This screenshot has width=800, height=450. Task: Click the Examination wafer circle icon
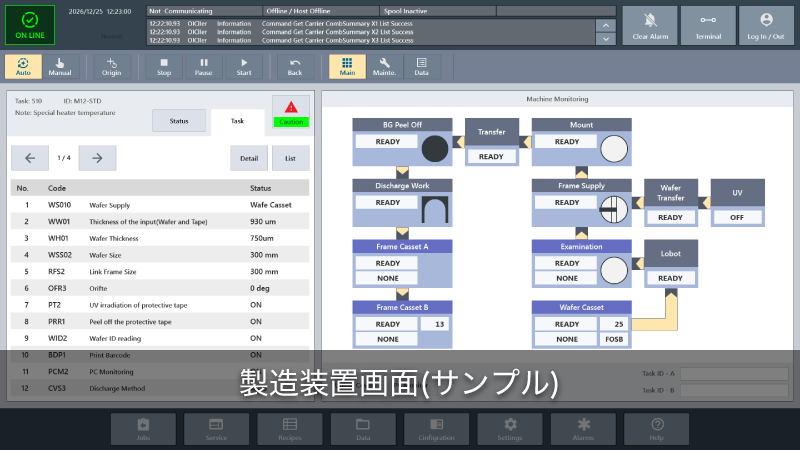[614, 270]
